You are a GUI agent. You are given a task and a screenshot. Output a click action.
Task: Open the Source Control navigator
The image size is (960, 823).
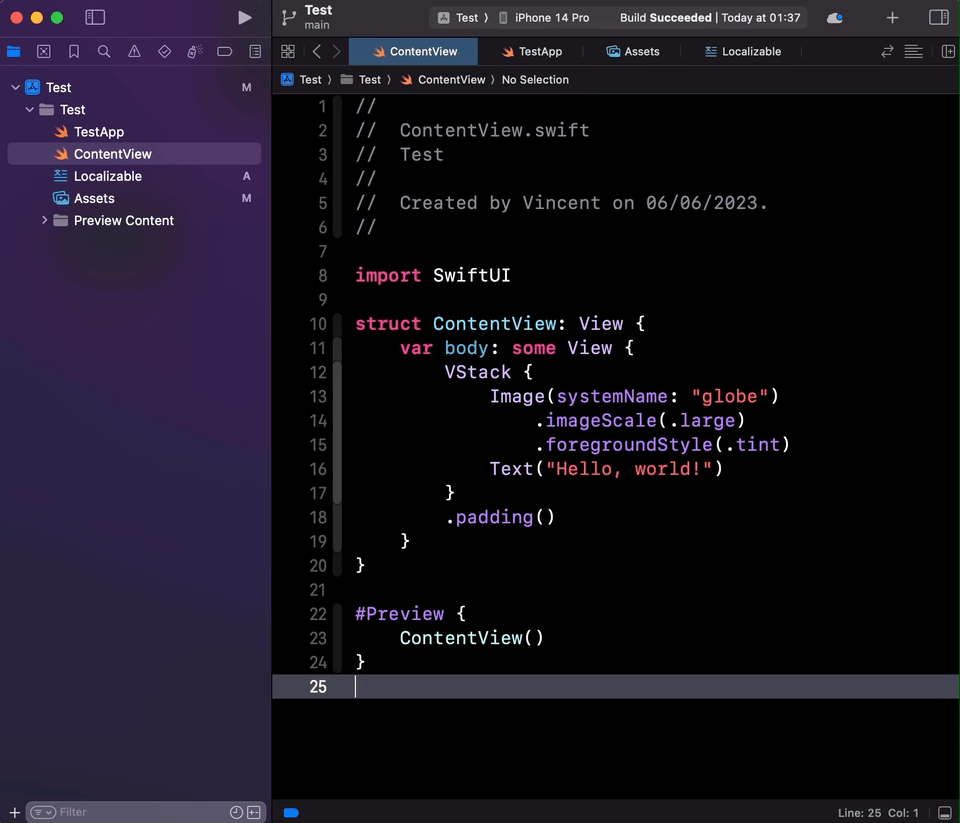coord(43,51)
